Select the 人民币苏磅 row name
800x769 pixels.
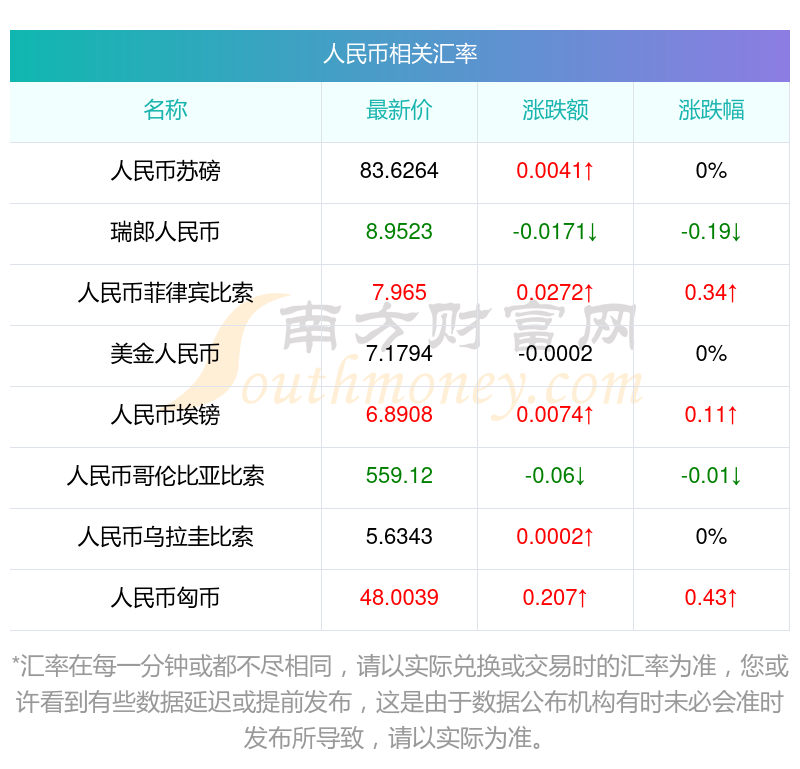165,171
